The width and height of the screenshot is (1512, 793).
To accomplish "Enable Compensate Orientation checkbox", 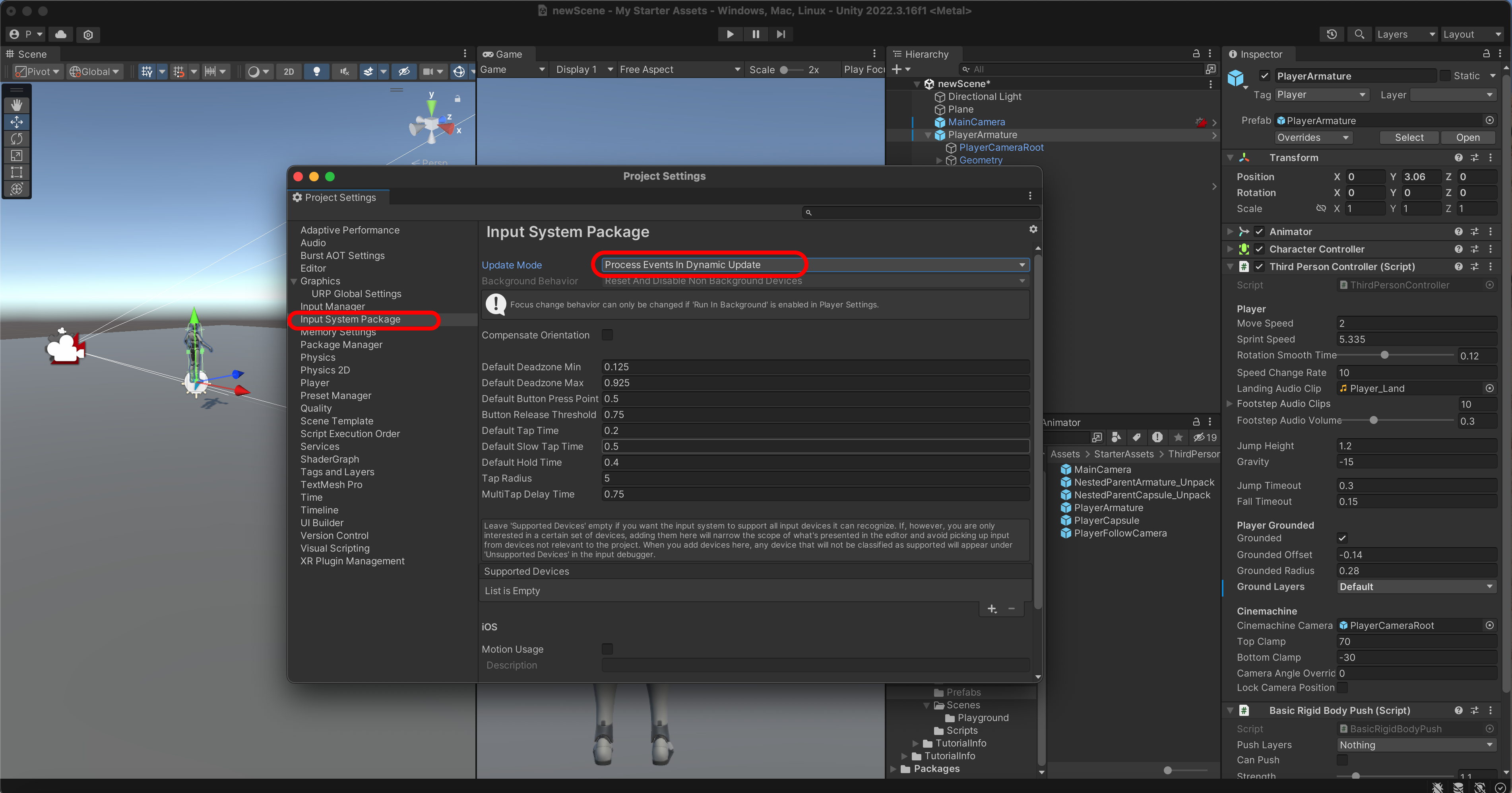I will pyautogui.click(x=607, y=335).
